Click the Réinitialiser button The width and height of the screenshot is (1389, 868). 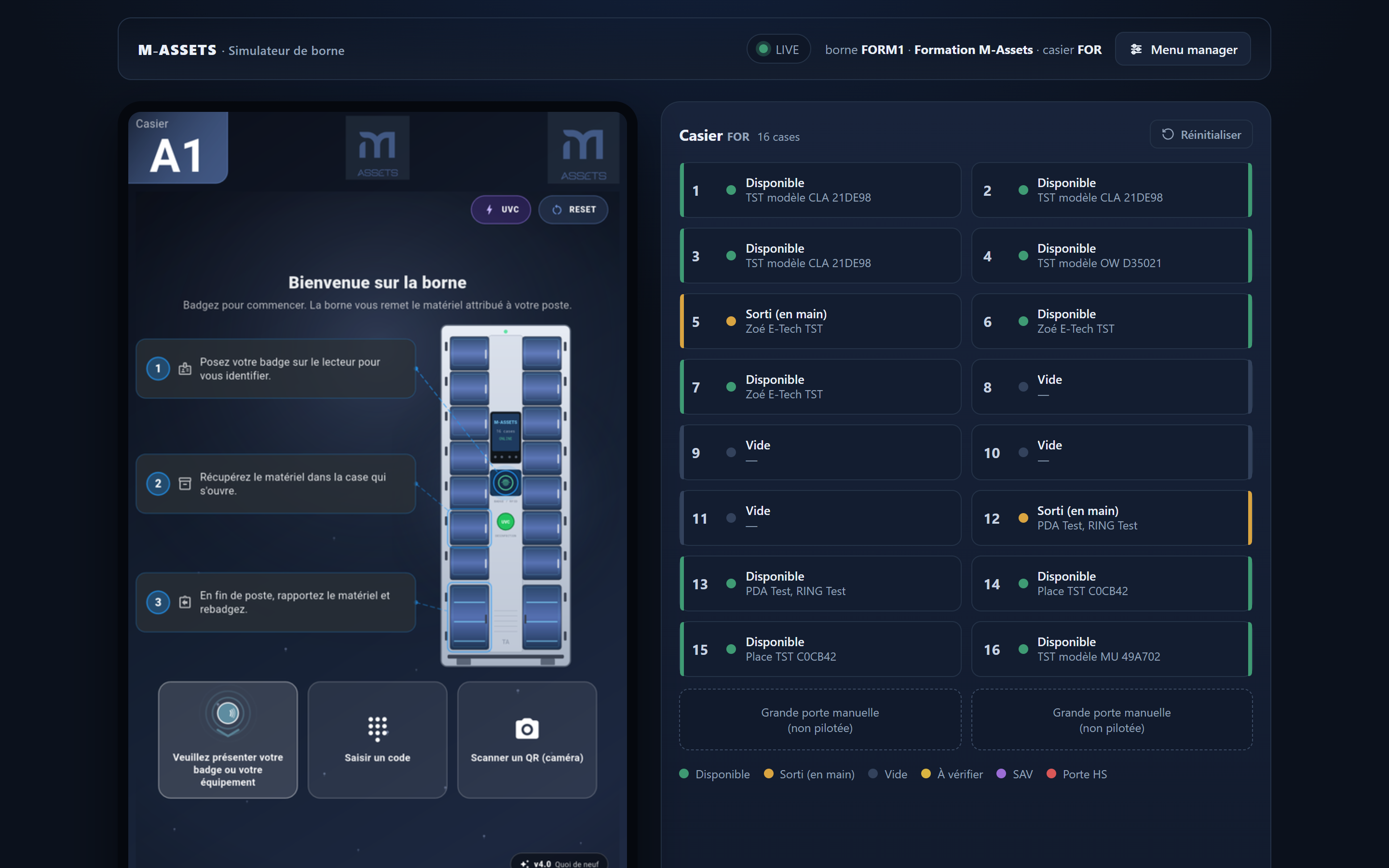tap(1201, 135)
